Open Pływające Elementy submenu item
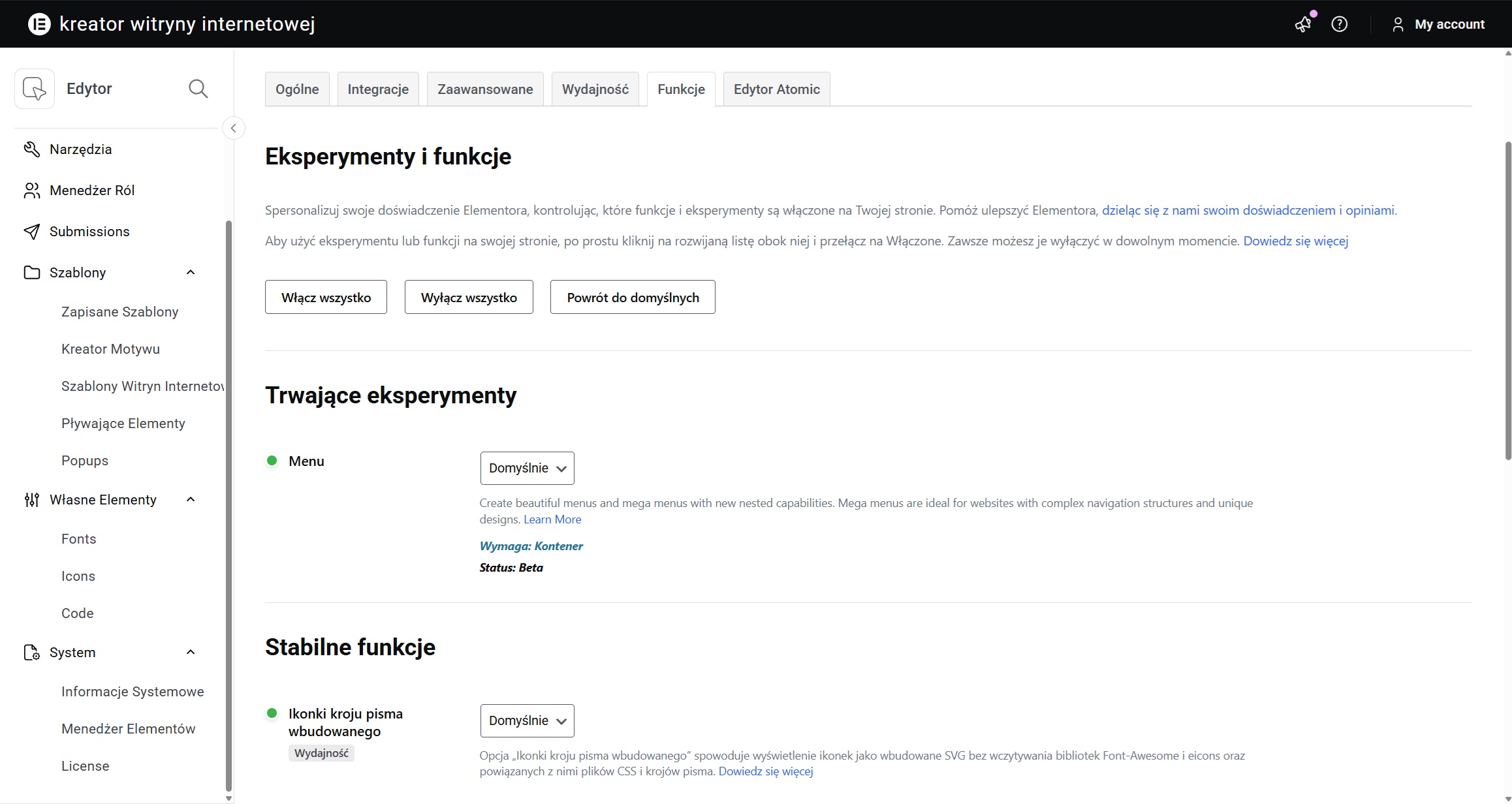 [x=123, y=424]
